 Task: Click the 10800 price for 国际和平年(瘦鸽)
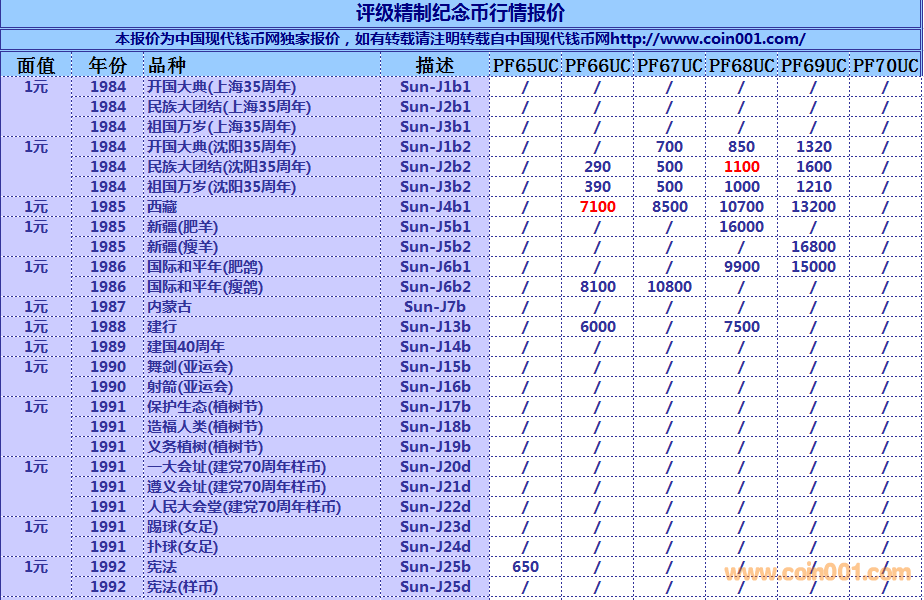click(x=669, y=287)
